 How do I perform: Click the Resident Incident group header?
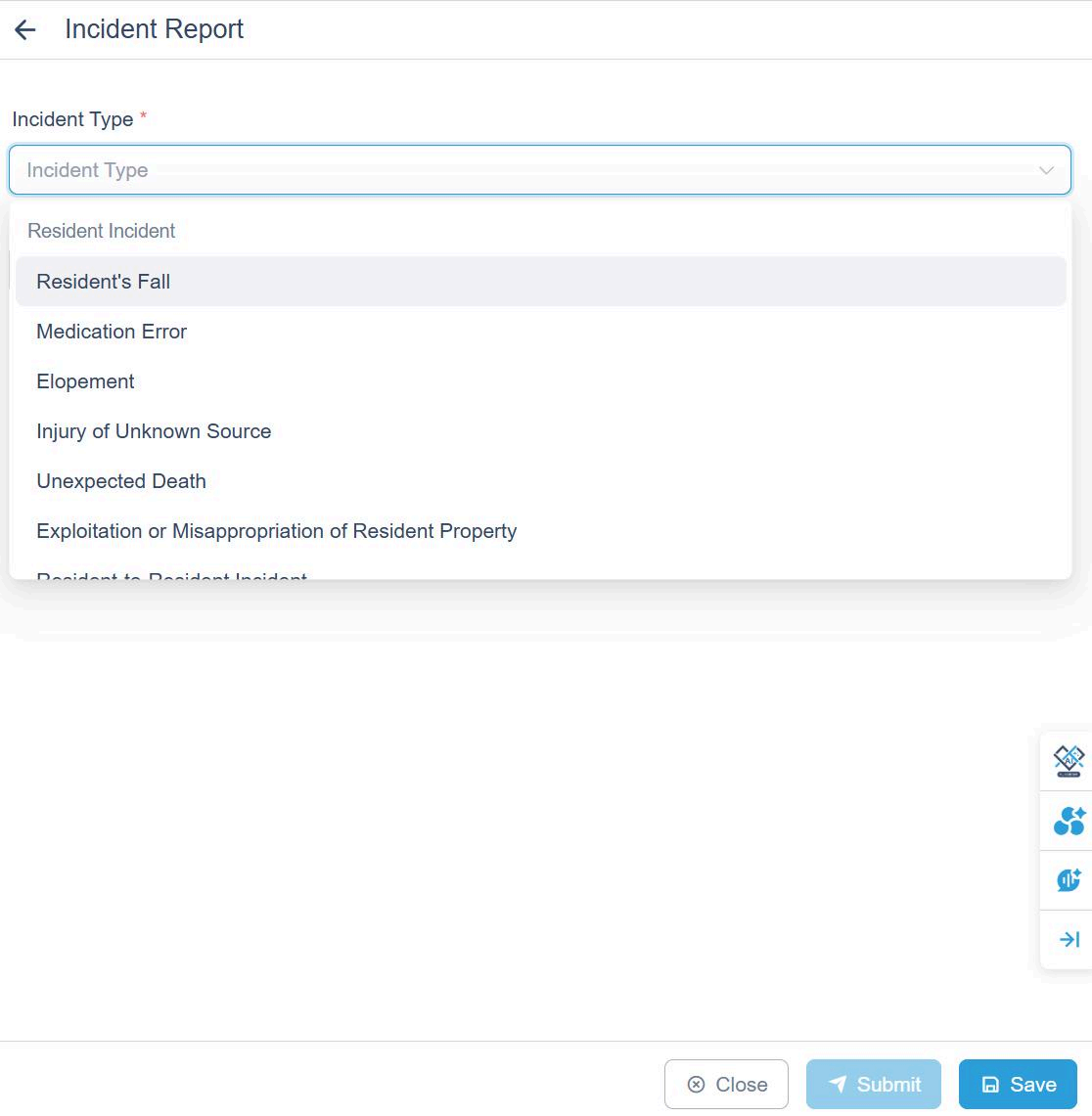pyautogui.click(x=102, y=231)
